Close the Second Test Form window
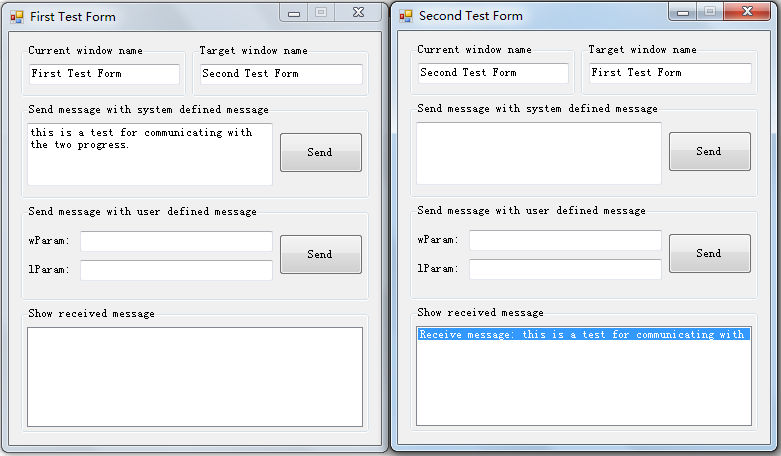Image resolution: width=781 pixels, height=456 pixels. tap(747, 11)
